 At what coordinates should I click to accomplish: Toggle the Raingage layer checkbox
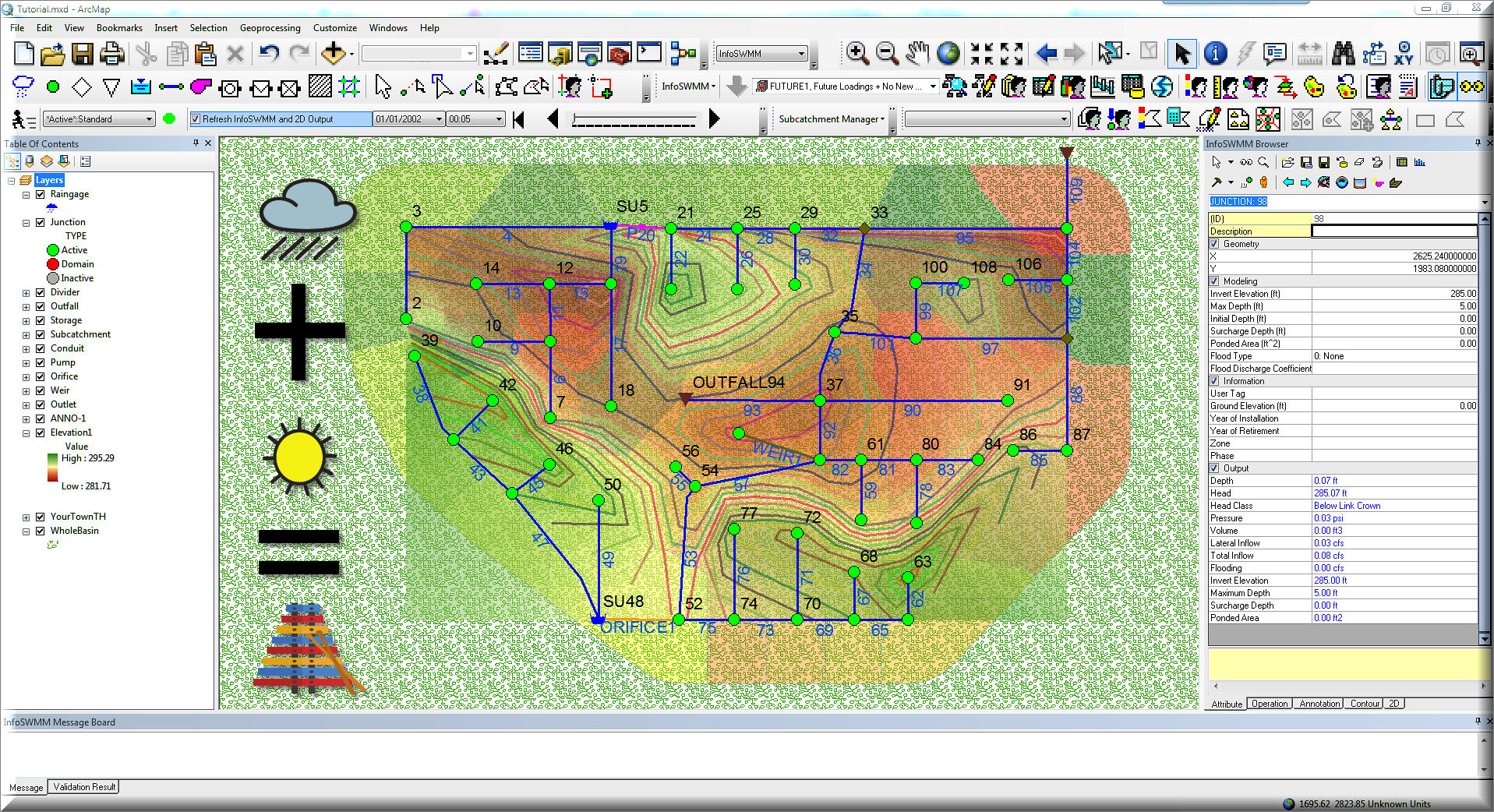pos(41,194)
